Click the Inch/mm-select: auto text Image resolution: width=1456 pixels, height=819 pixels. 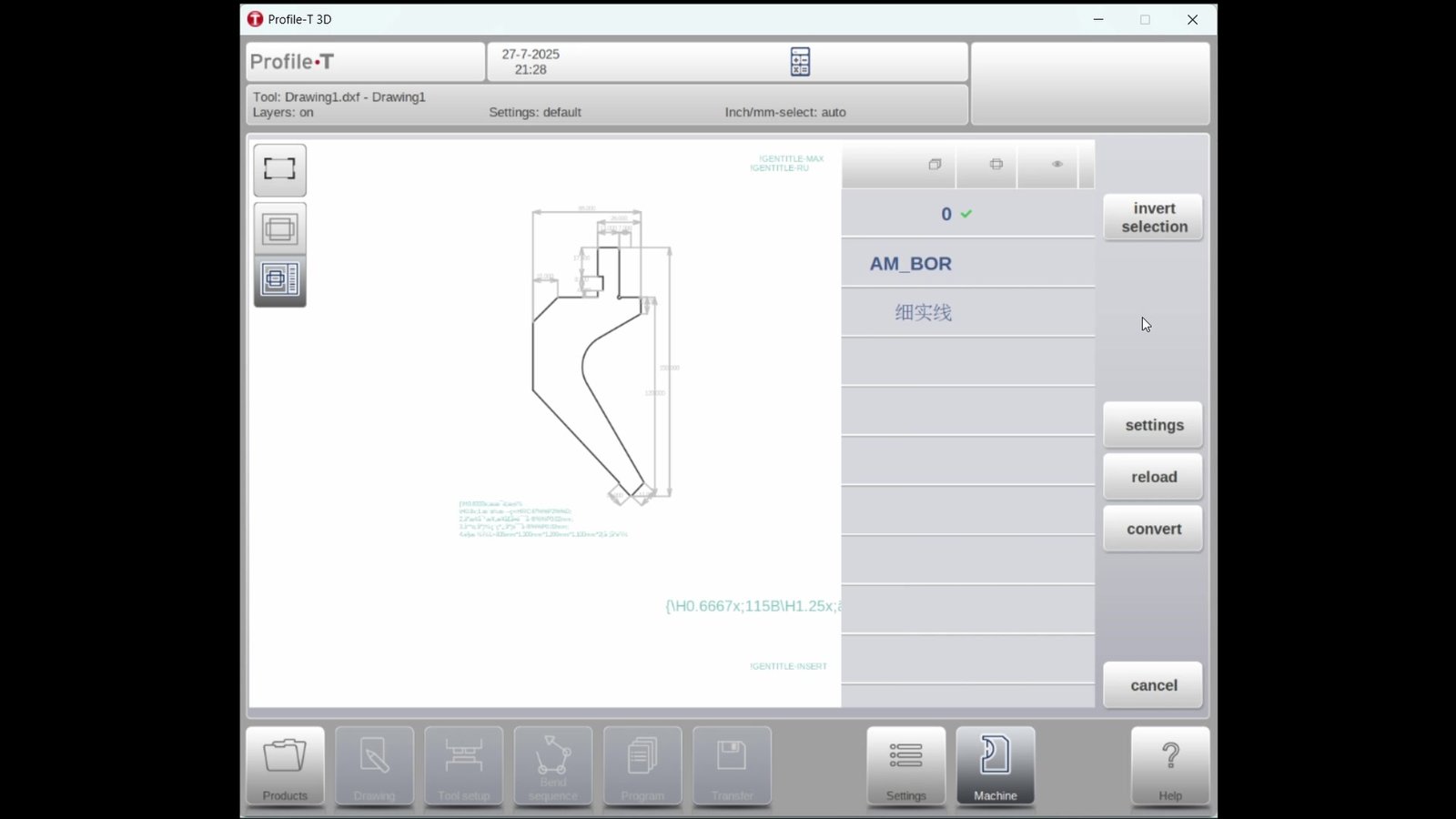(x=785, y=113)
